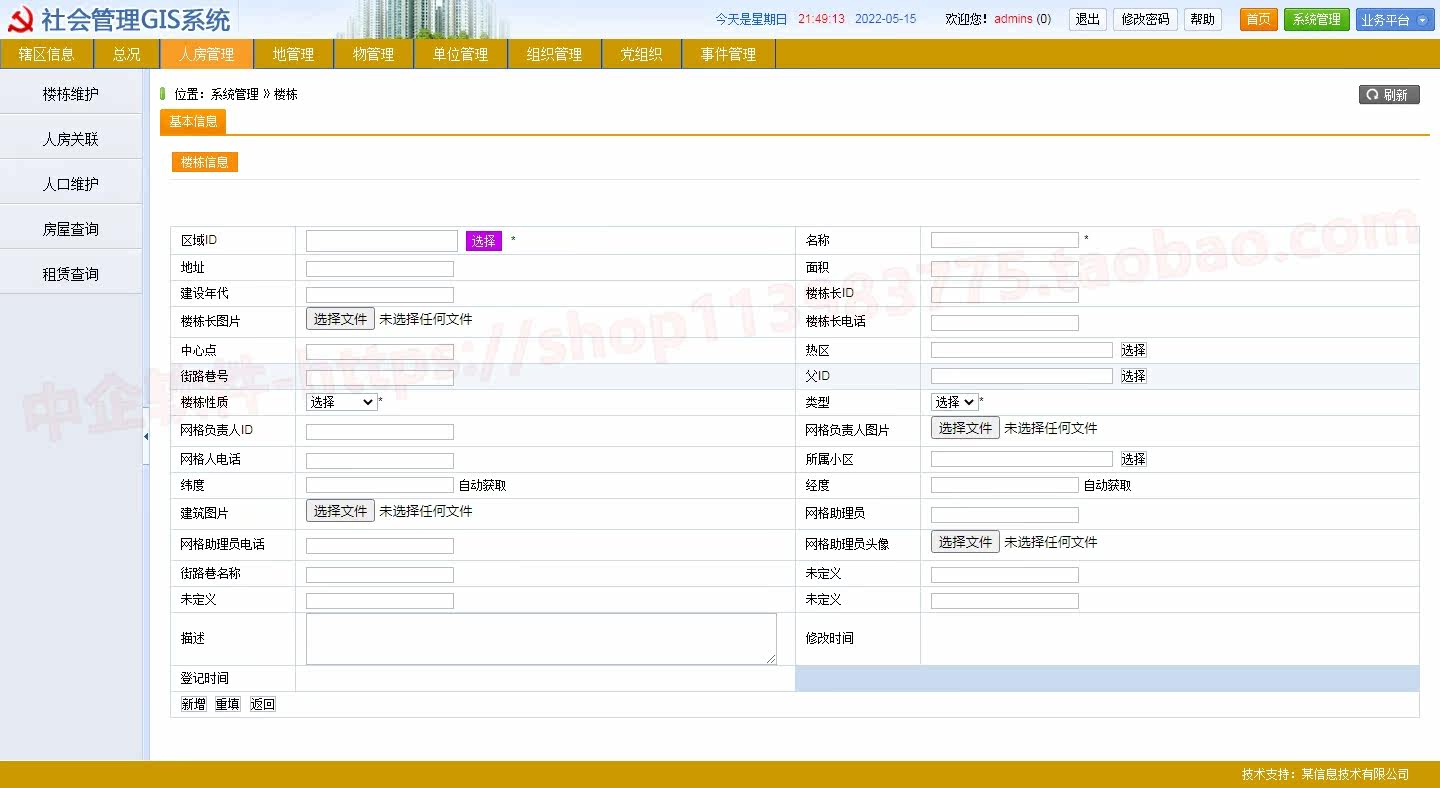Open the 楼栋性质 select dropdown

341,402
